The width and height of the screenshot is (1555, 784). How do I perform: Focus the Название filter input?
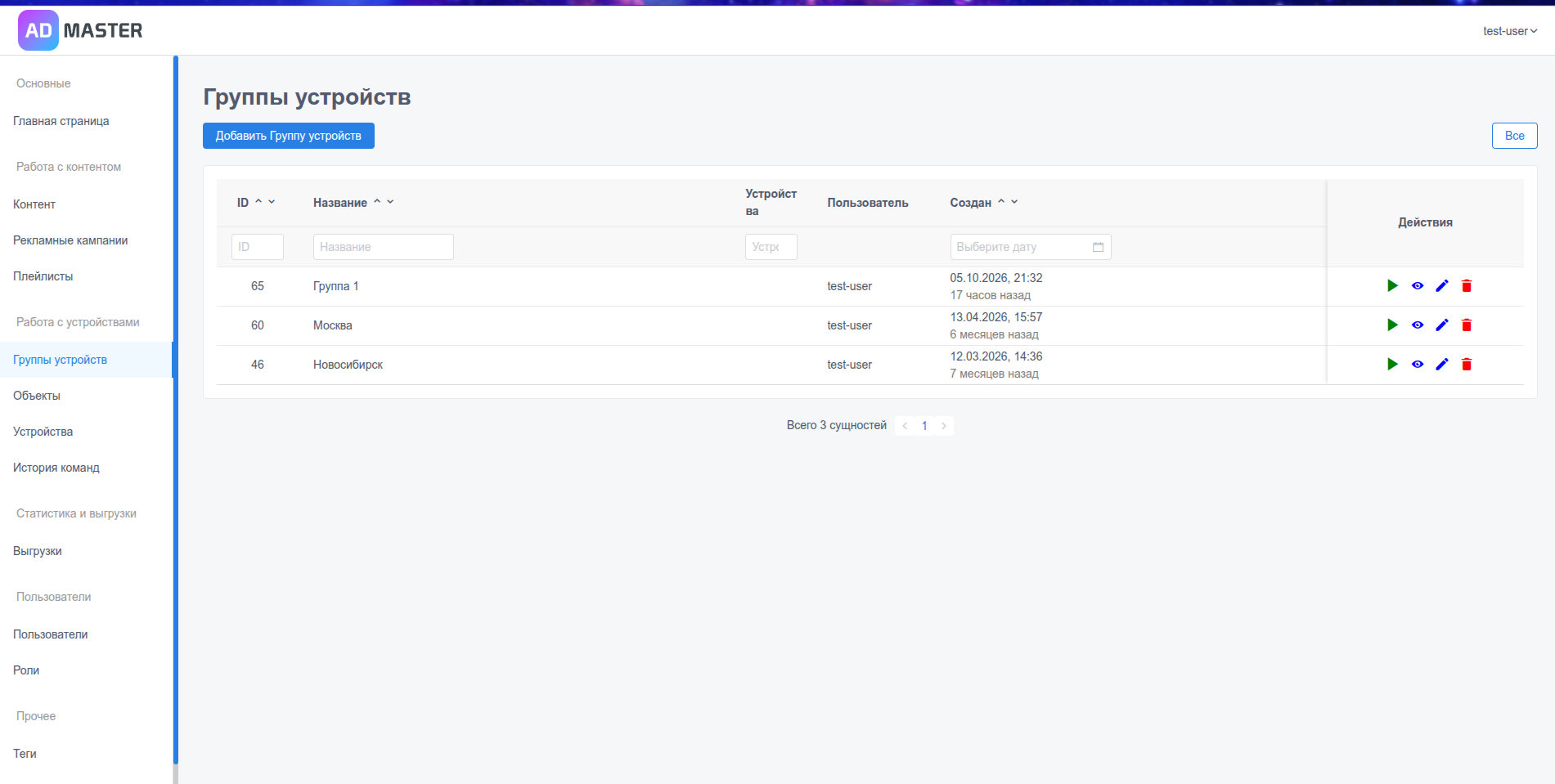384,247
